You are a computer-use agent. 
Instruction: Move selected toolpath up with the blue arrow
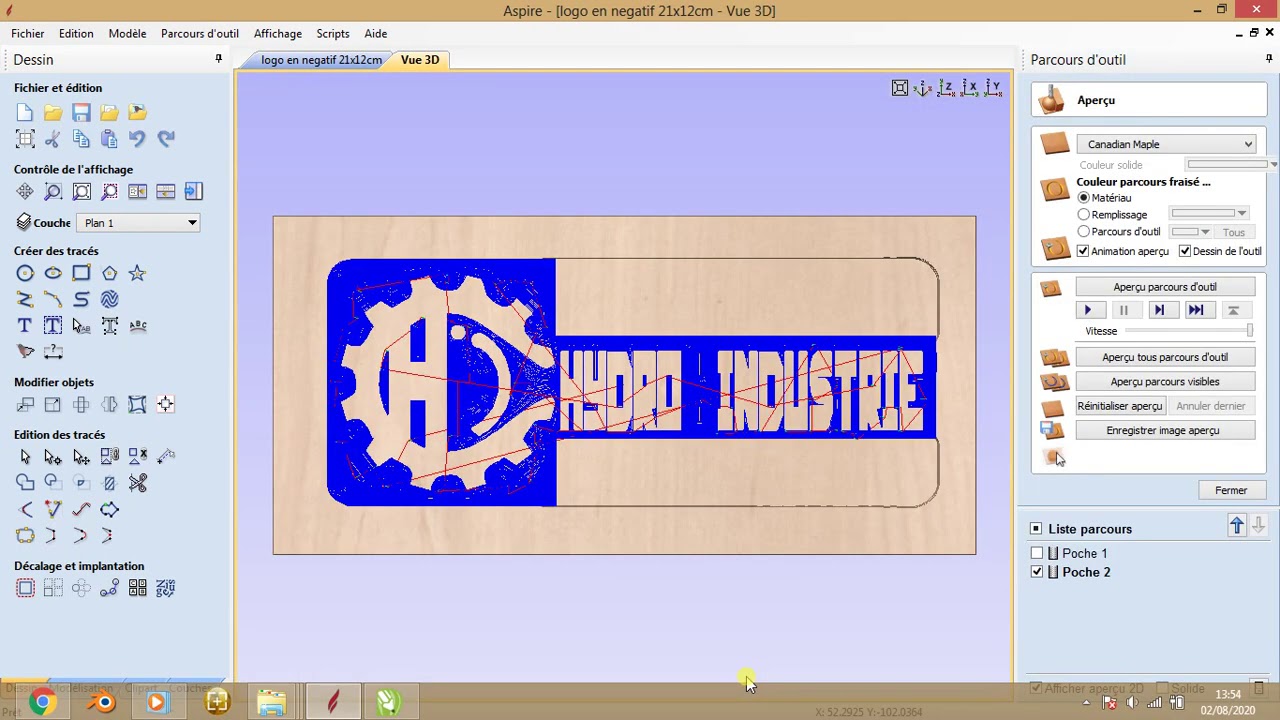pyautogui.click(x=1237, y=526)
